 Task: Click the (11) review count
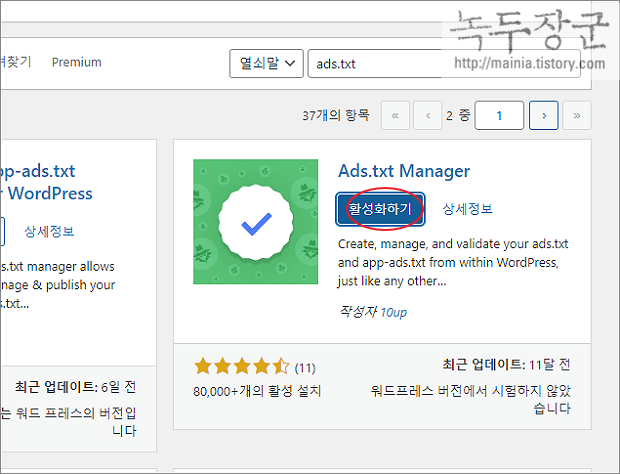tap(305, 368)
